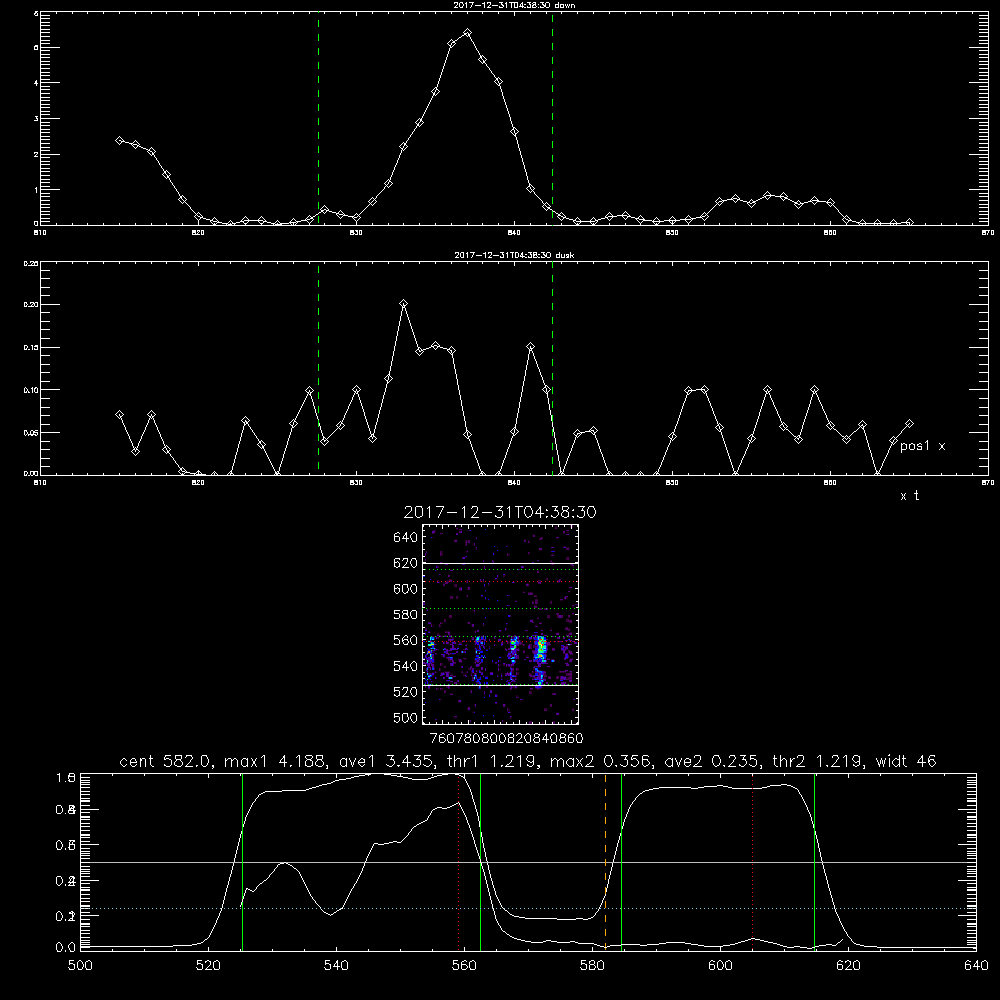1000x1000 pixels.
Task: Click the heatmap y-axis label 620
Action: tap(405, 563)
